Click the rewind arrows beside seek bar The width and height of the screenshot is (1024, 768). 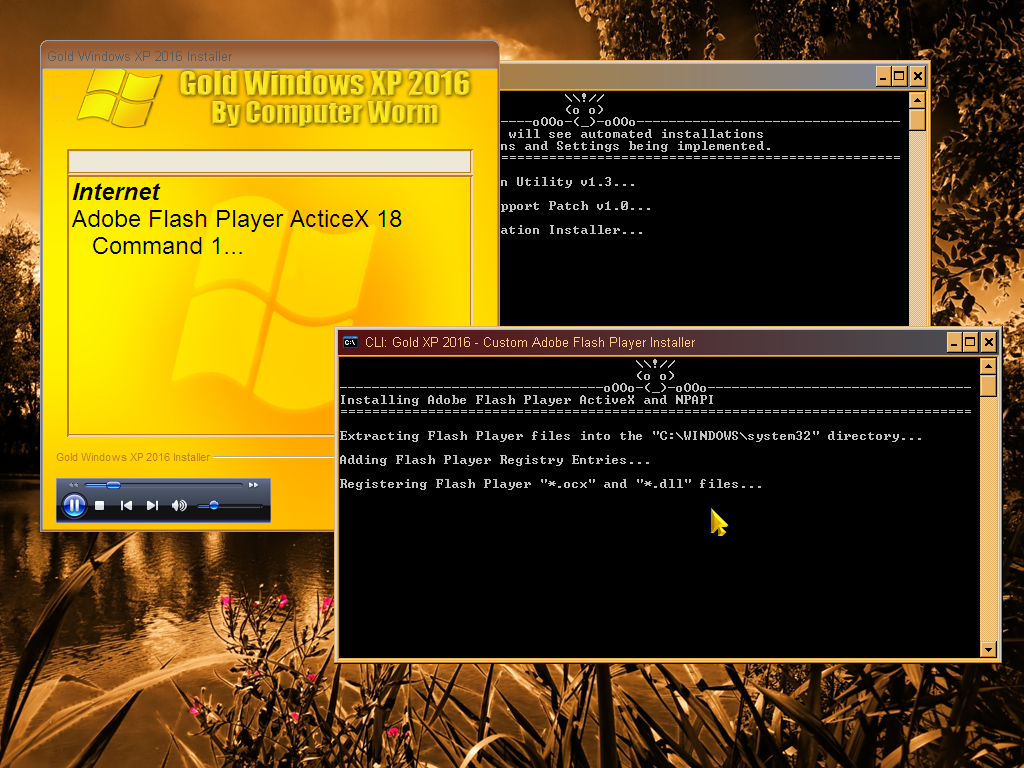pos(73,485)
